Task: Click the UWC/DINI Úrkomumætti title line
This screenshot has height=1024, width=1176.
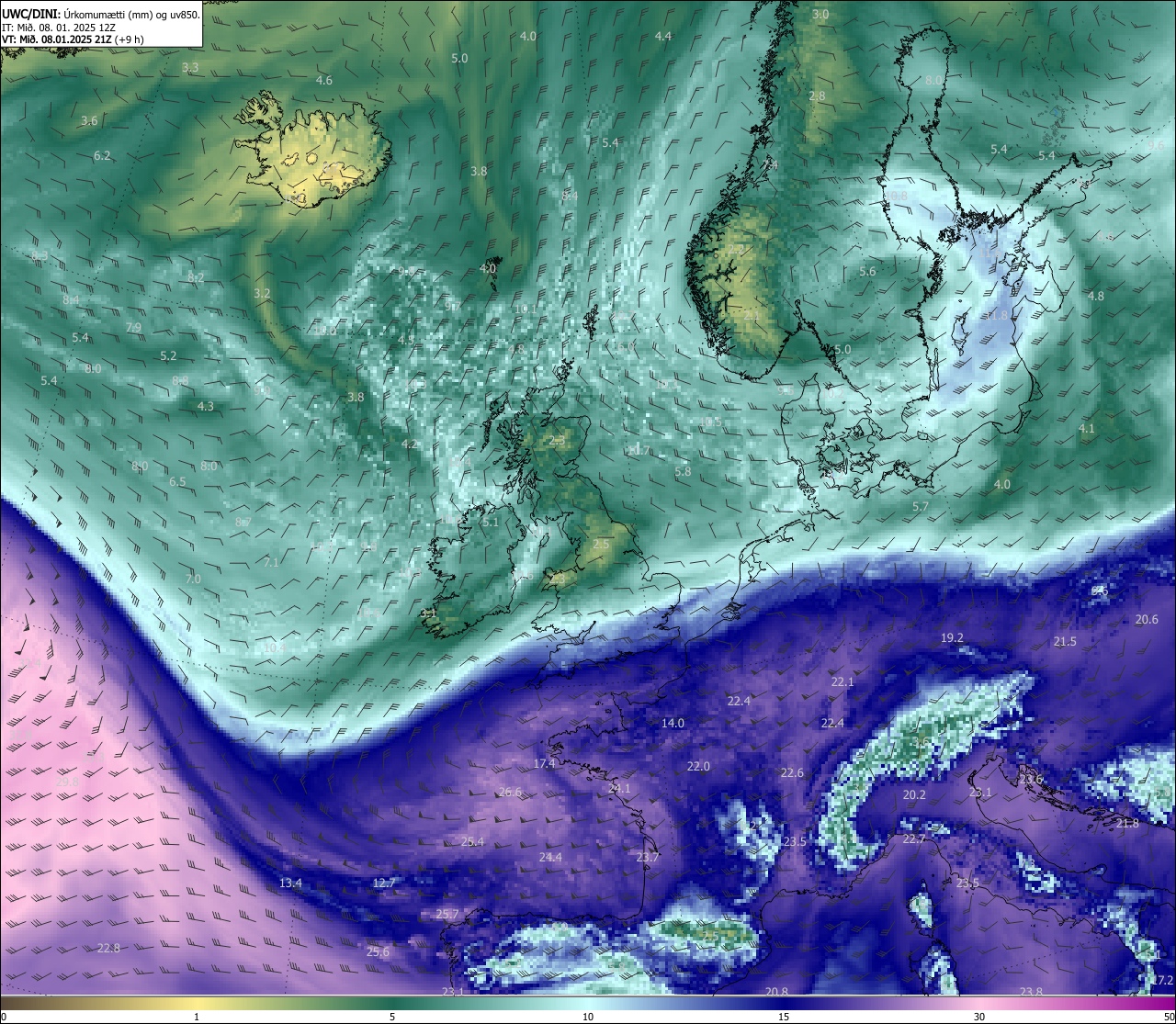Action: tap(100, 15)
